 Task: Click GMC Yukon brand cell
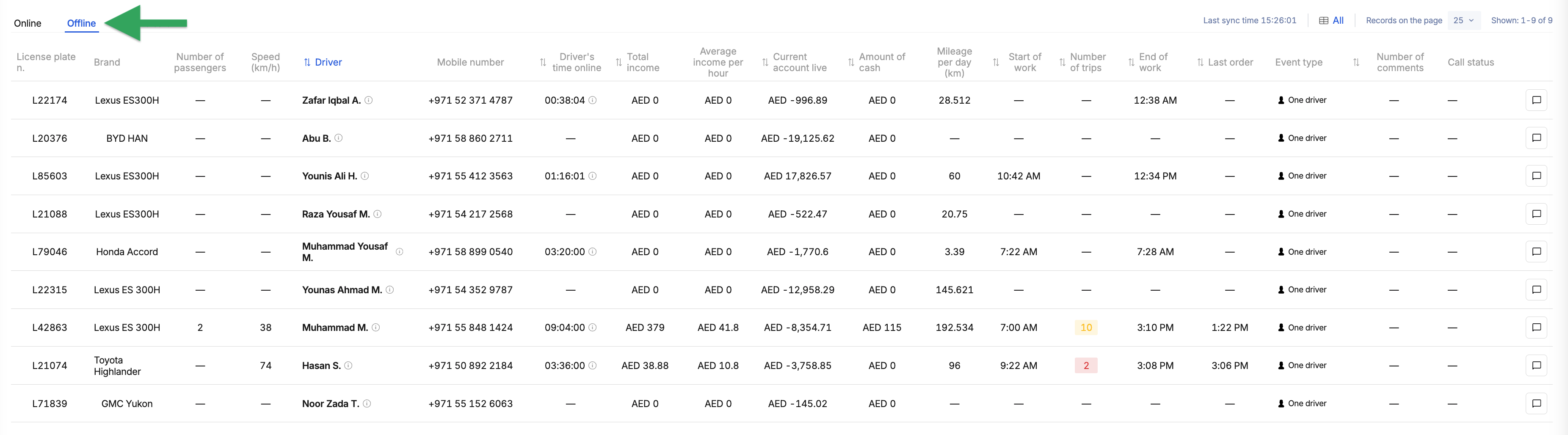point(127,403)
